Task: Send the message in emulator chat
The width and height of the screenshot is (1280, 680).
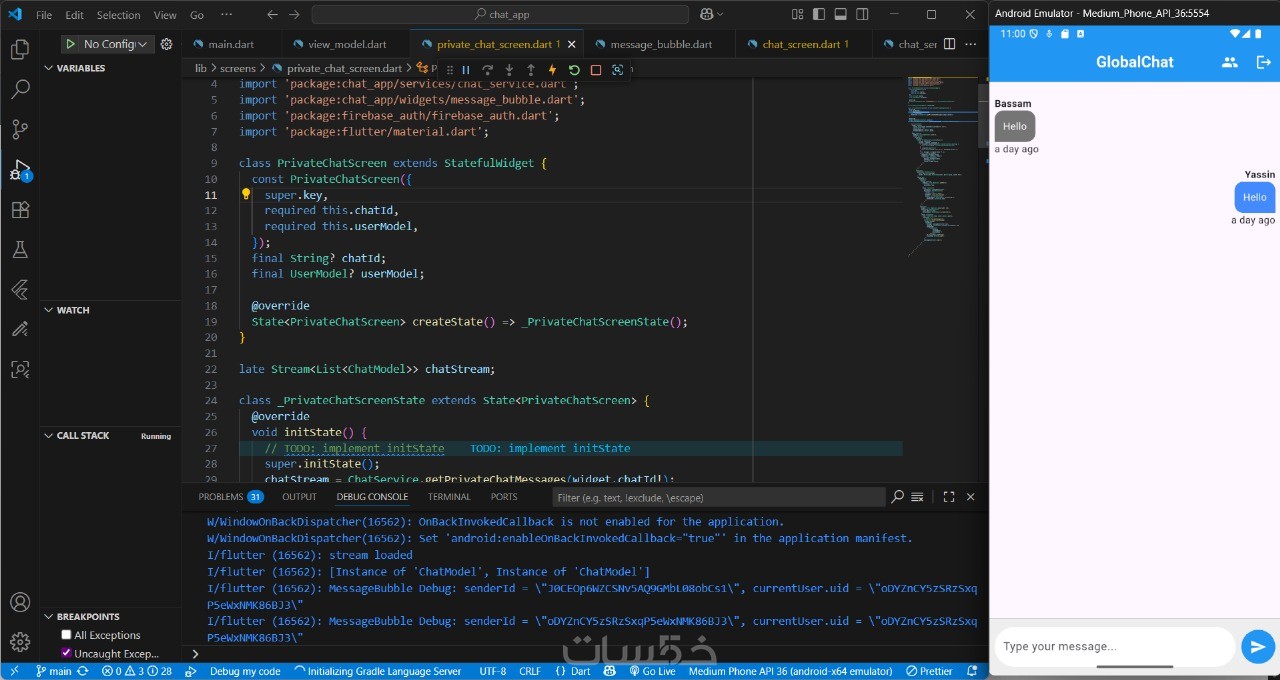Action: pos(1257,646)
